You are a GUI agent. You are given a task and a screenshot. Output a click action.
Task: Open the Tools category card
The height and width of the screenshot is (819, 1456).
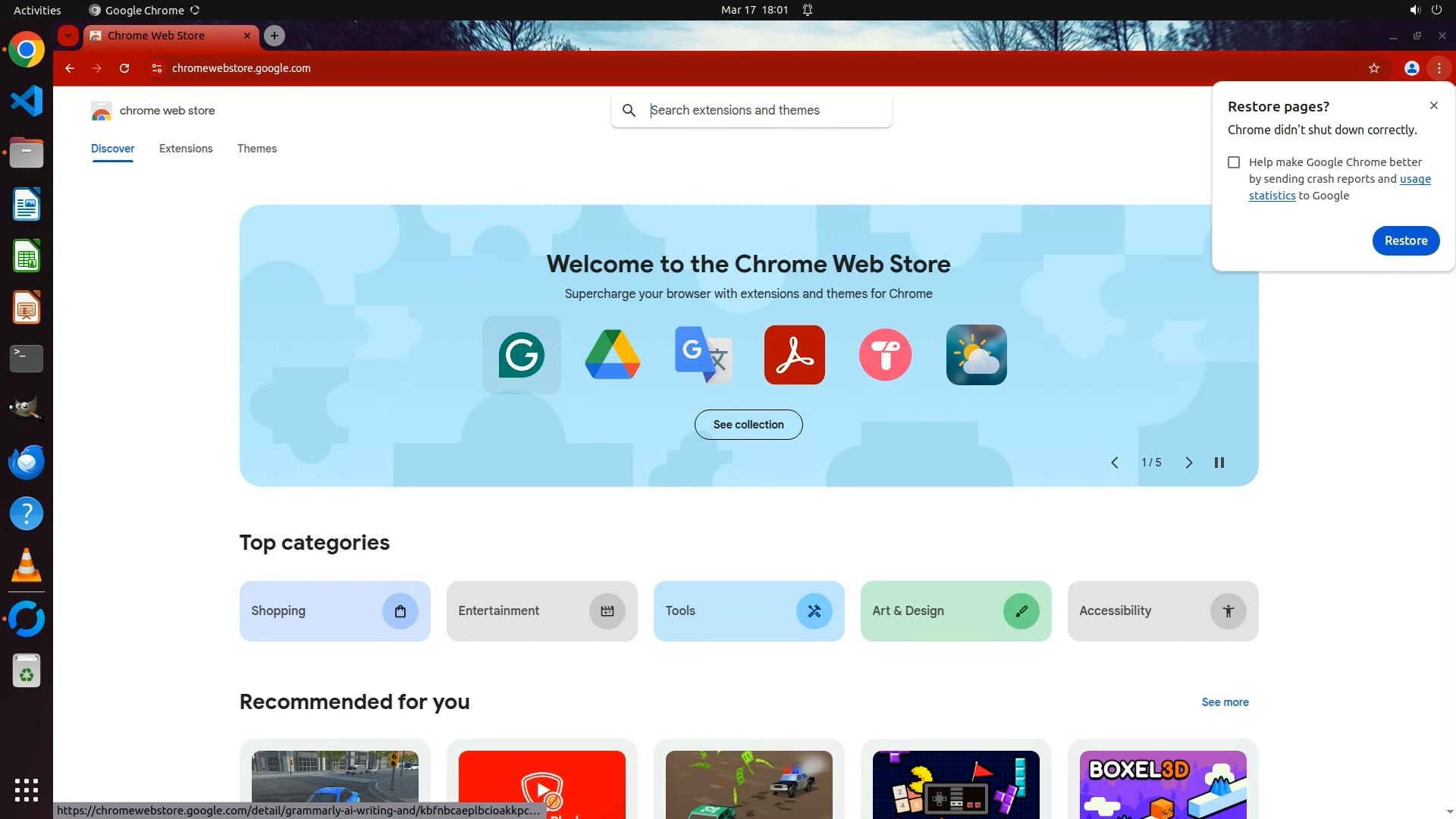click(x=748, y=611)
